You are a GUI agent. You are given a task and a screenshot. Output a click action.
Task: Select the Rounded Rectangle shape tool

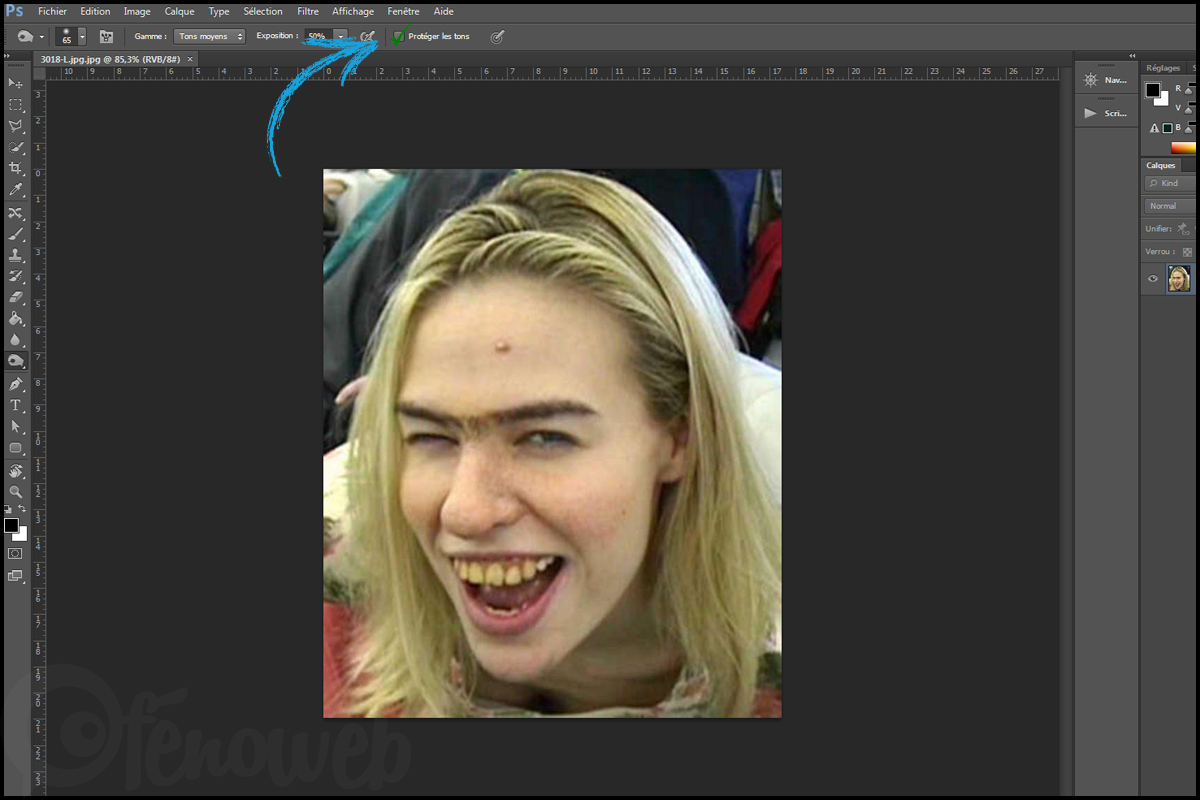pyautogui.click(x=15, y=448)
